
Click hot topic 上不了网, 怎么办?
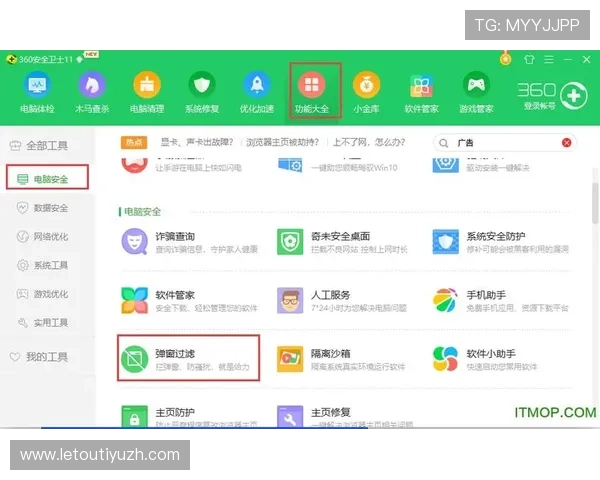pyautogui.click(x=369, y=142)
